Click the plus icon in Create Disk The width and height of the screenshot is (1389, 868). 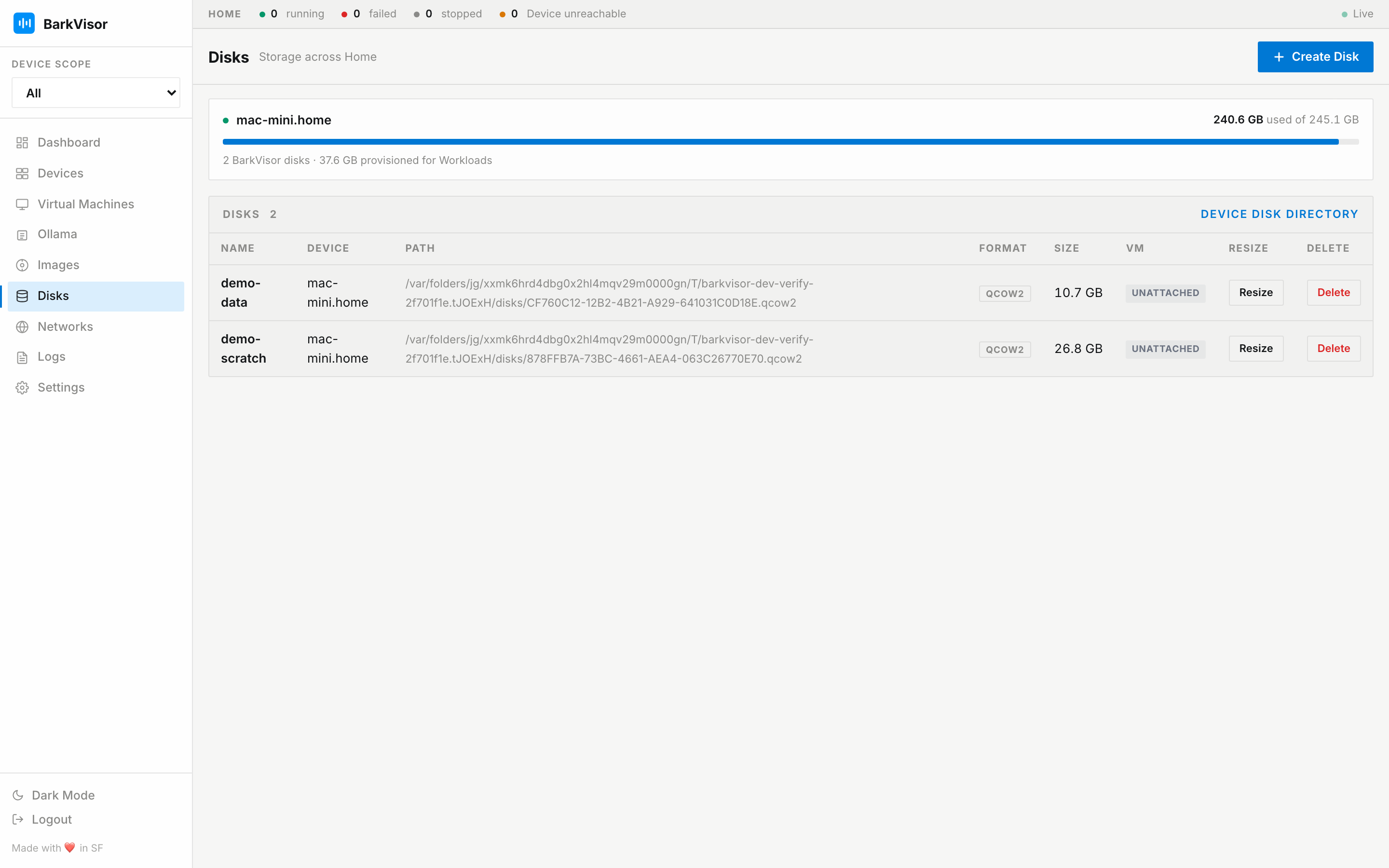tap(1279, 57)
